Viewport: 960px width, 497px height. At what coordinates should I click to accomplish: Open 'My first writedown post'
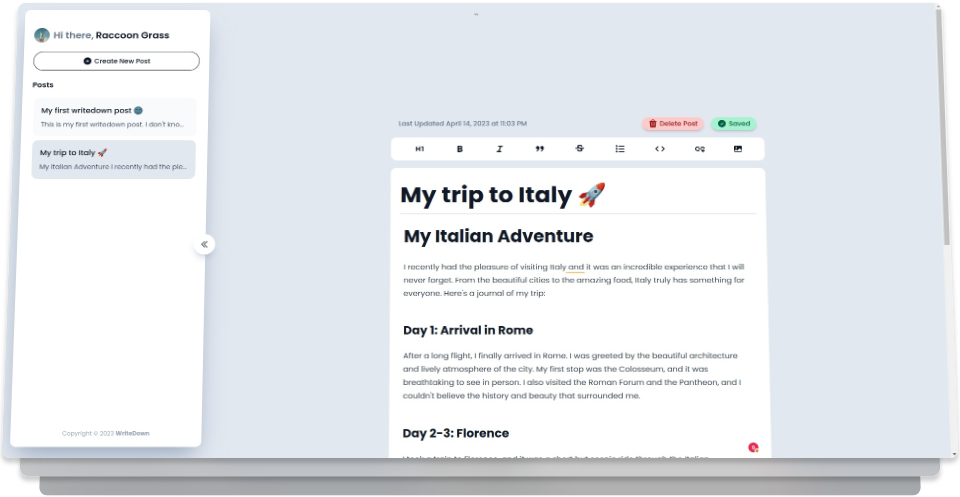(114, 117)
